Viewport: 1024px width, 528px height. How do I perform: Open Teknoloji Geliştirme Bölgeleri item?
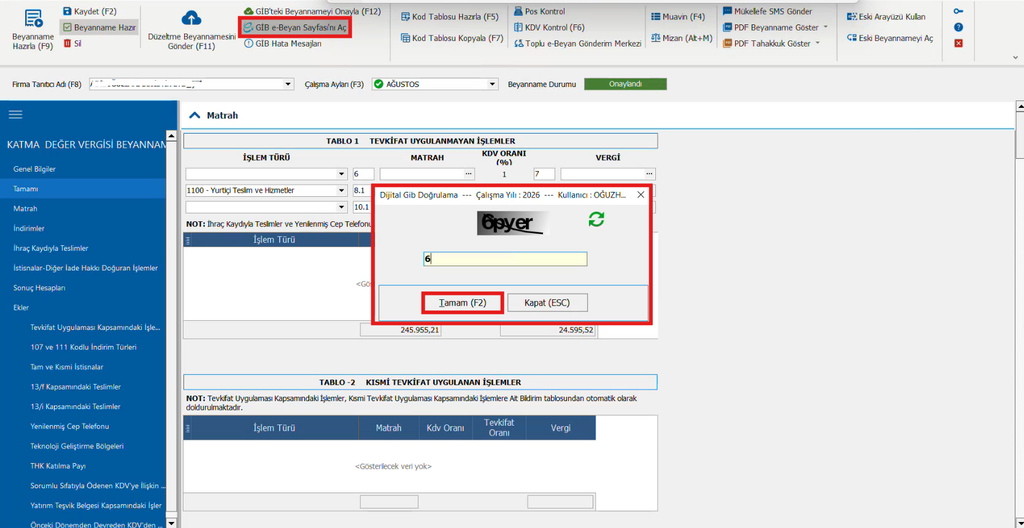[x=77, y=446]
